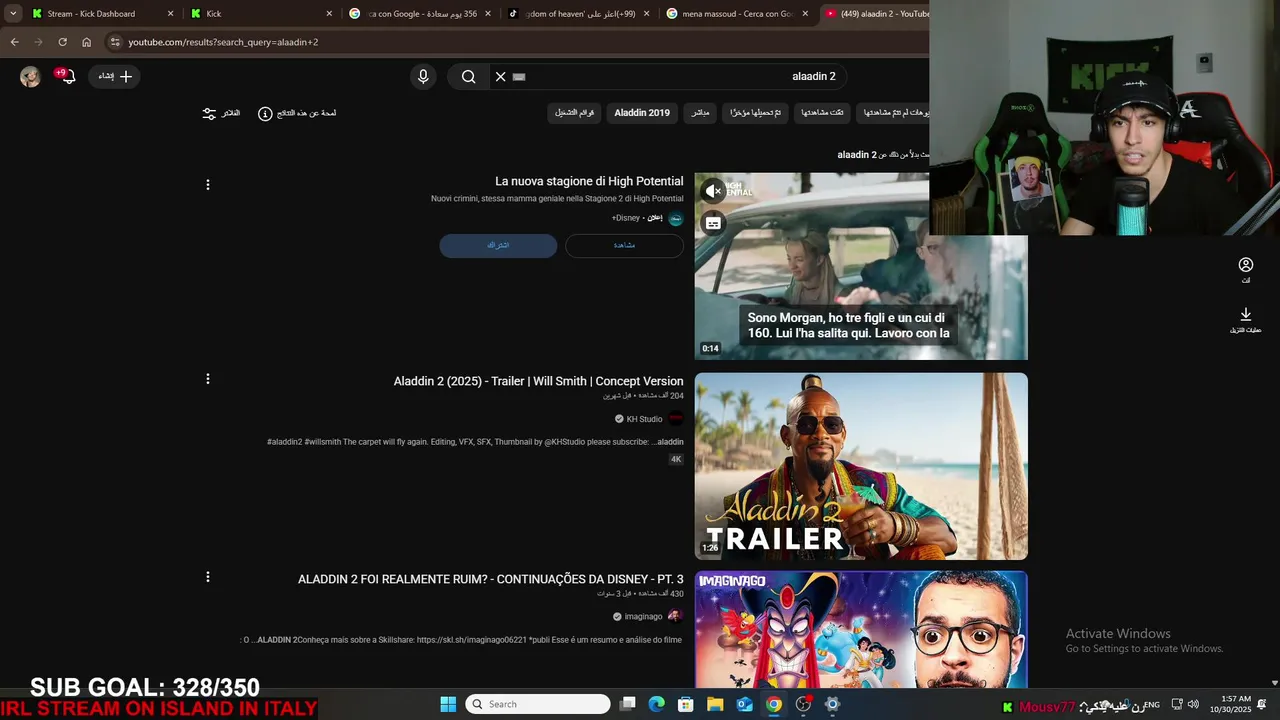The image size is (1280, 720).
Task: Open the Downloads icon in sidebar
Action: 1246,315
